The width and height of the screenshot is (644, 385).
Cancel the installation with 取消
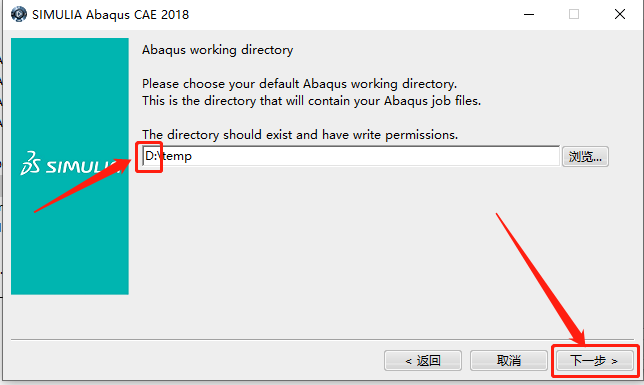(508, 361)
